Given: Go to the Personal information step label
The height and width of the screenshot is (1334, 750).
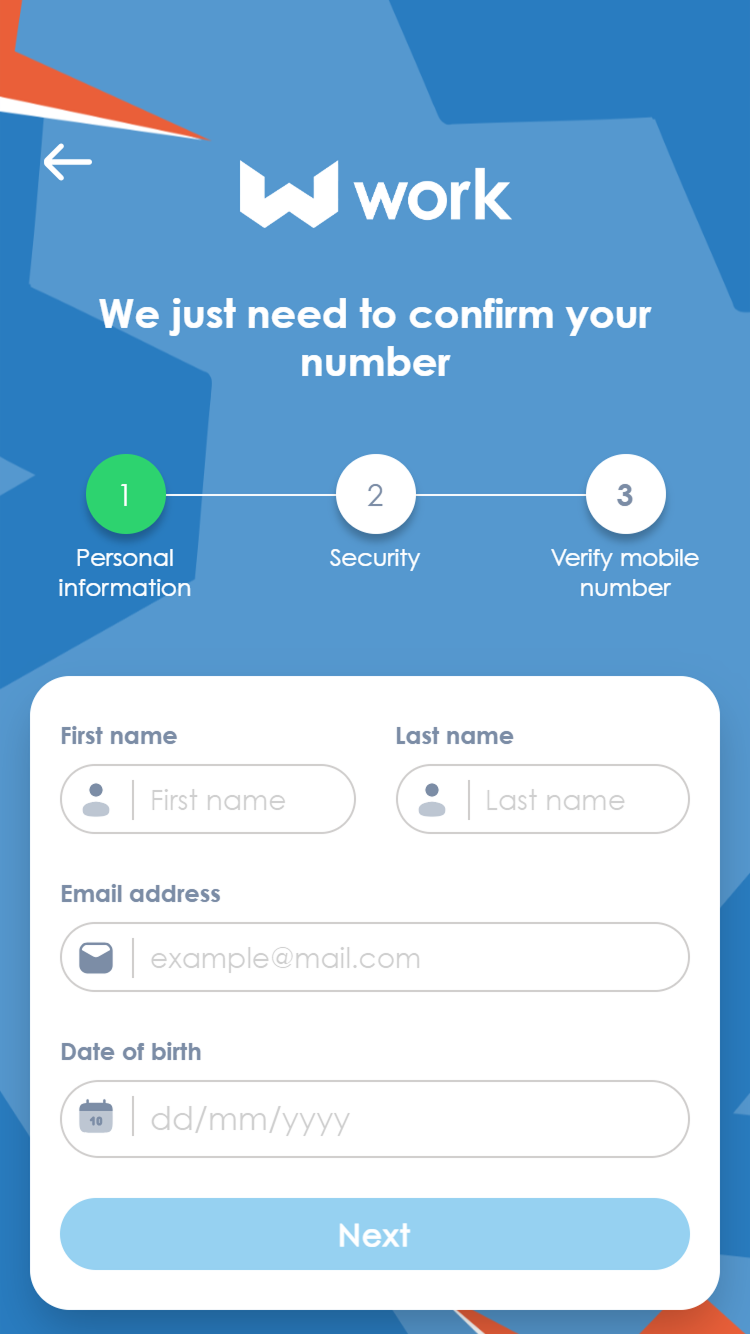Looking at the screenshot, I should (125, 573).
